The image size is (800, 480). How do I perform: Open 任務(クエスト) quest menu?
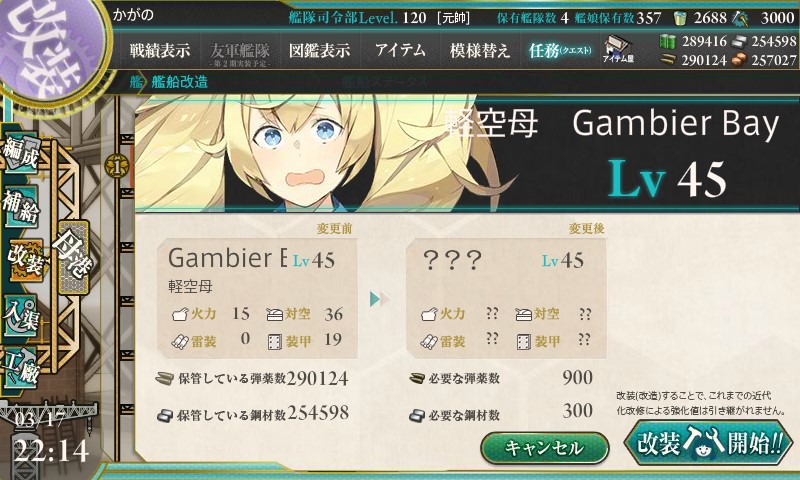point(560,50)
